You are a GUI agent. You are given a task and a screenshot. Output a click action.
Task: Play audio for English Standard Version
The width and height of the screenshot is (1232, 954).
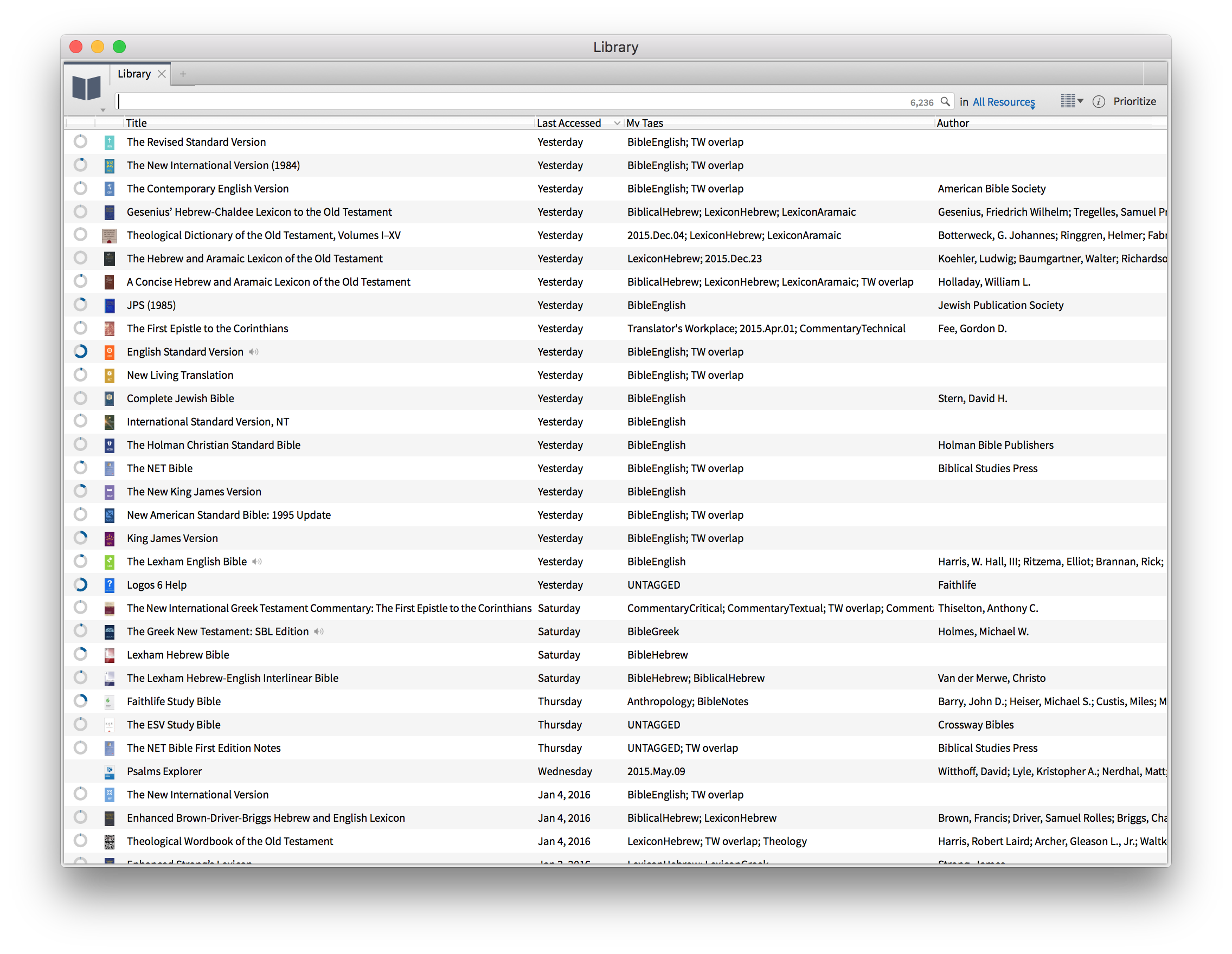254,352
